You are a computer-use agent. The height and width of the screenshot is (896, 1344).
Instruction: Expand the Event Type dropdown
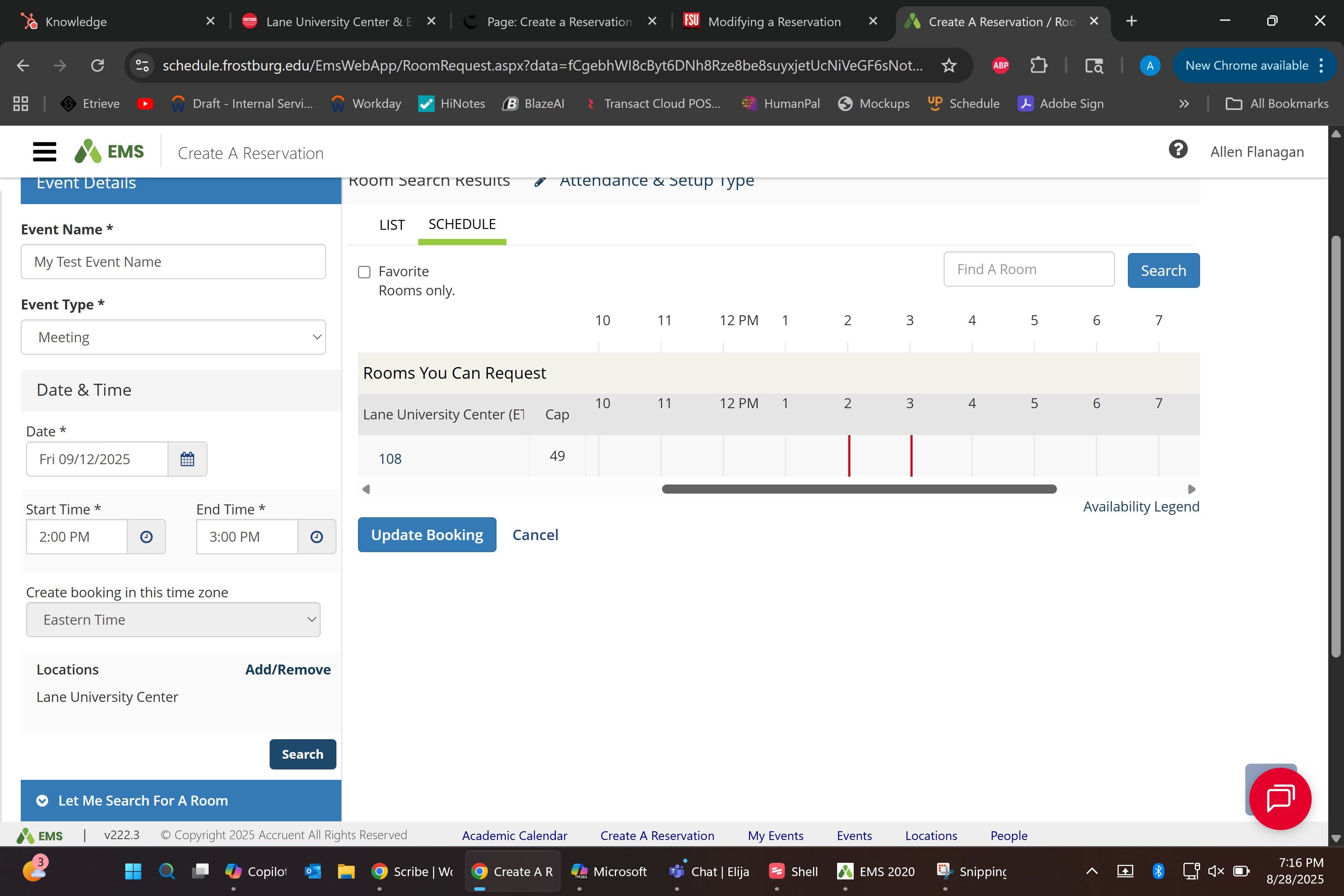pos(173,337)
